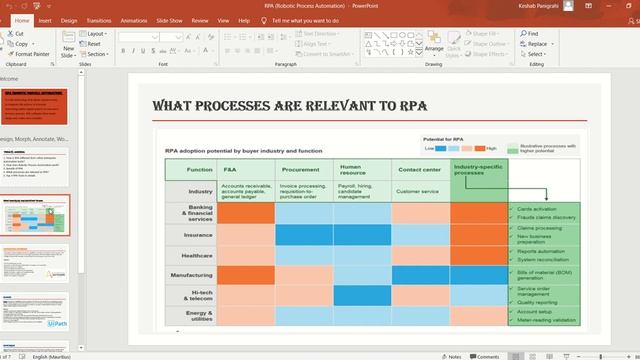The image size is (640, 360).
Task: Switch to the Design tab
Action: coord(69,20)
